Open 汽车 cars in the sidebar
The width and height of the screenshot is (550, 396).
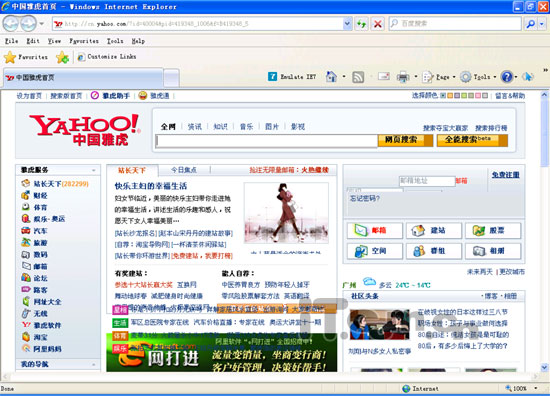34,231
